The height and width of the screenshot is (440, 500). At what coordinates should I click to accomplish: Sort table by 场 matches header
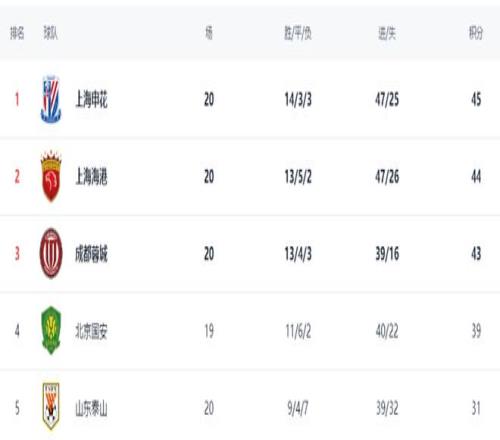coord(209,33)
